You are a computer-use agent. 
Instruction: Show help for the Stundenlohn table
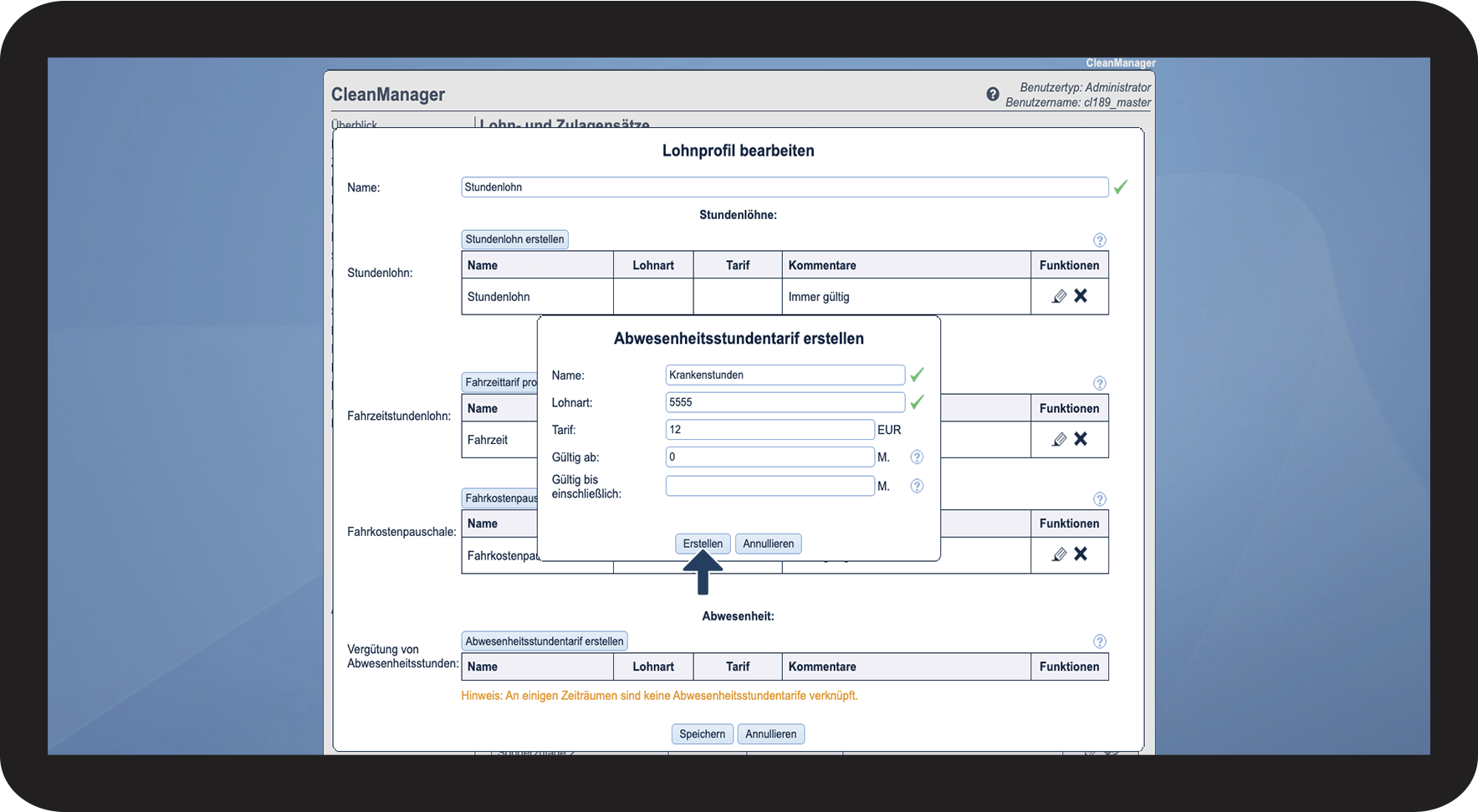click(x=1099, y=240)
